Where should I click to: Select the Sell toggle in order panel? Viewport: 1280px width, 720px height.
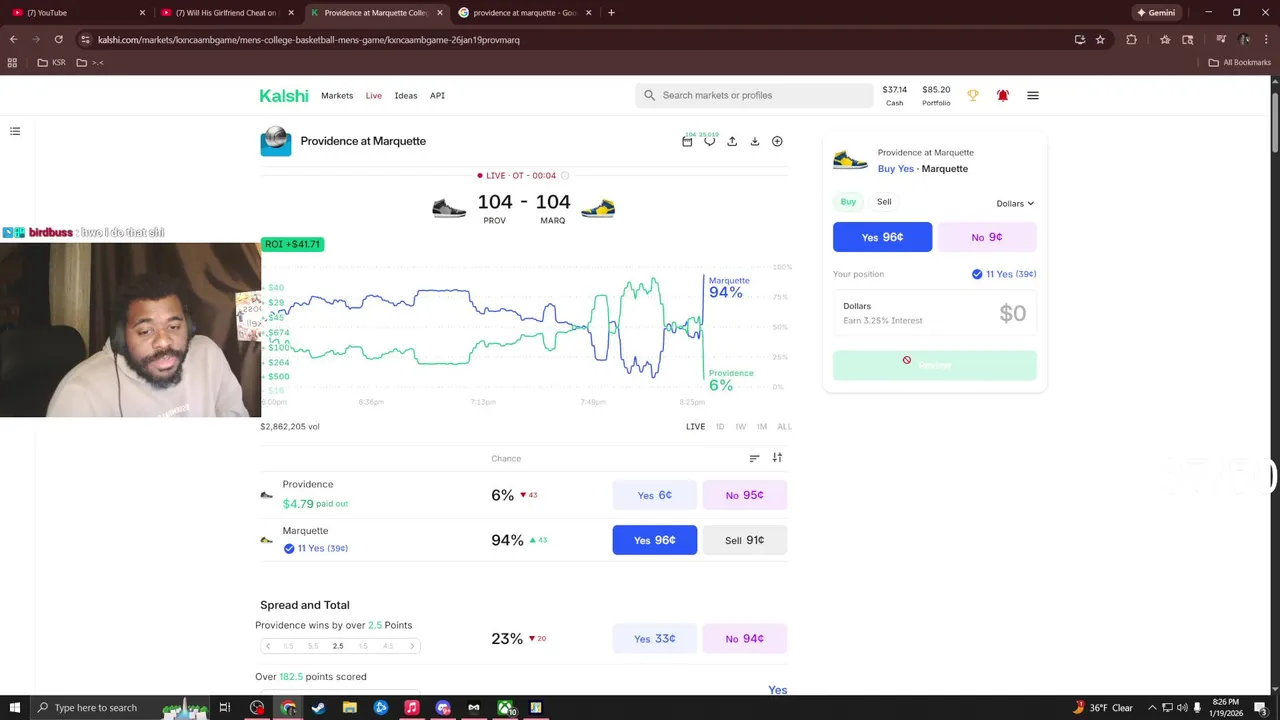(884, 202)
